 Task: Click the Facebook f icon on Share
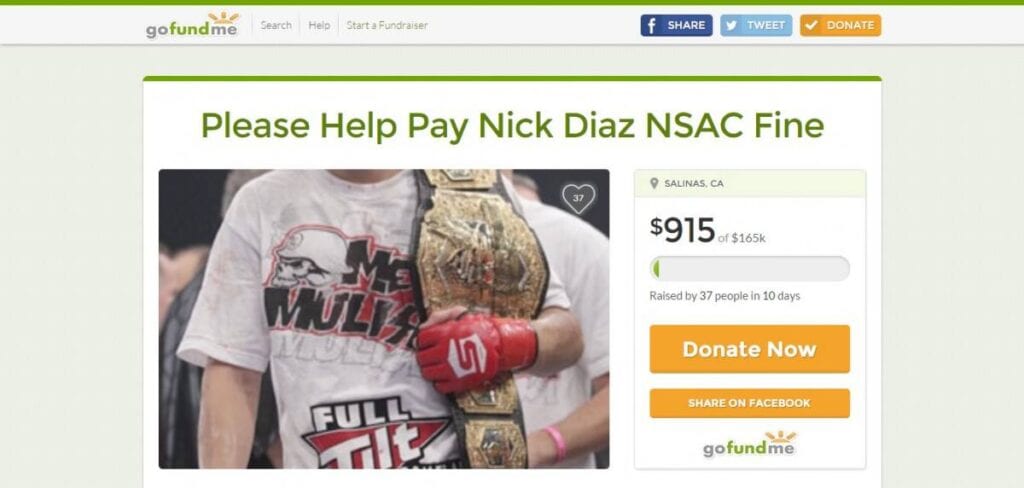pos(651,25)
